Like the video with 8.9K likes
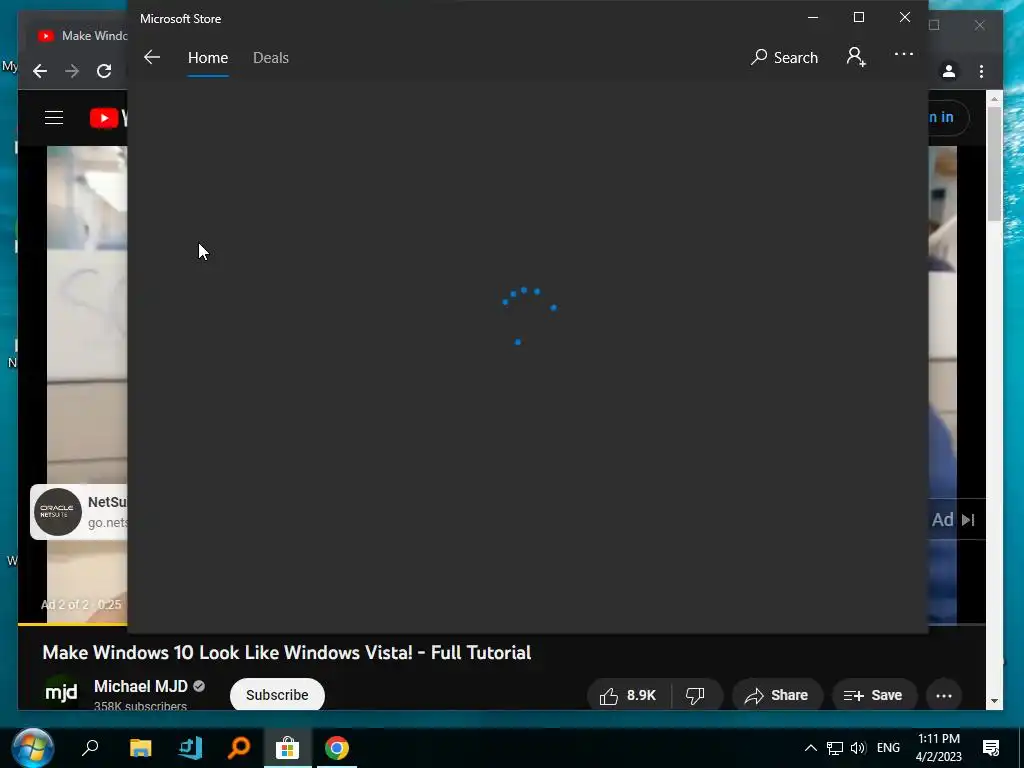 [628, 696]
